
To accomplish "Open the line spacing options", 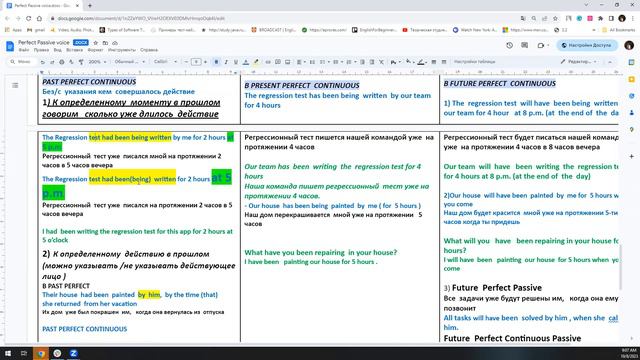I will point(312,62).
